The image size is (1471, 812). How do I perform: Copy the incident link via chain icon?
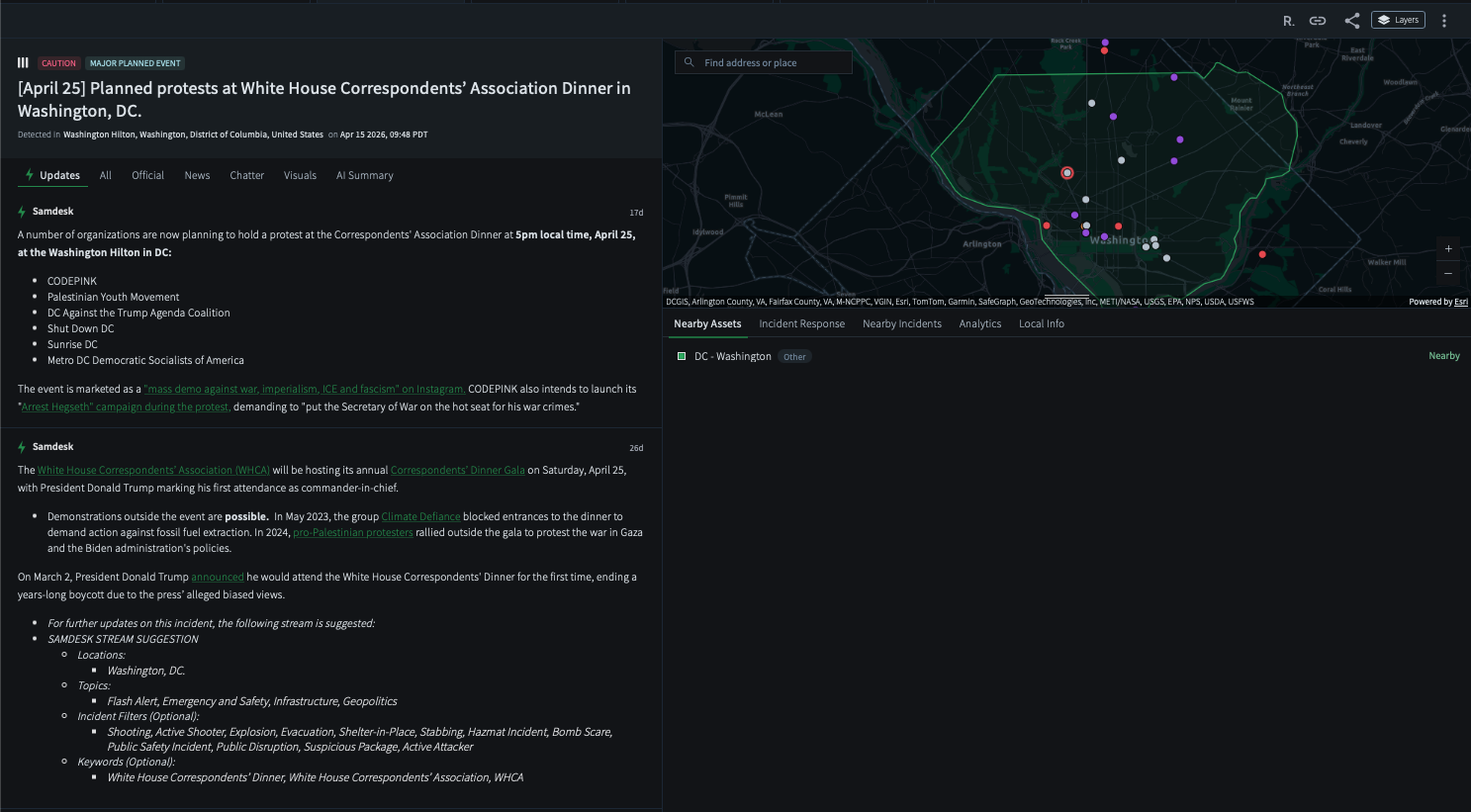point(1318,21)
